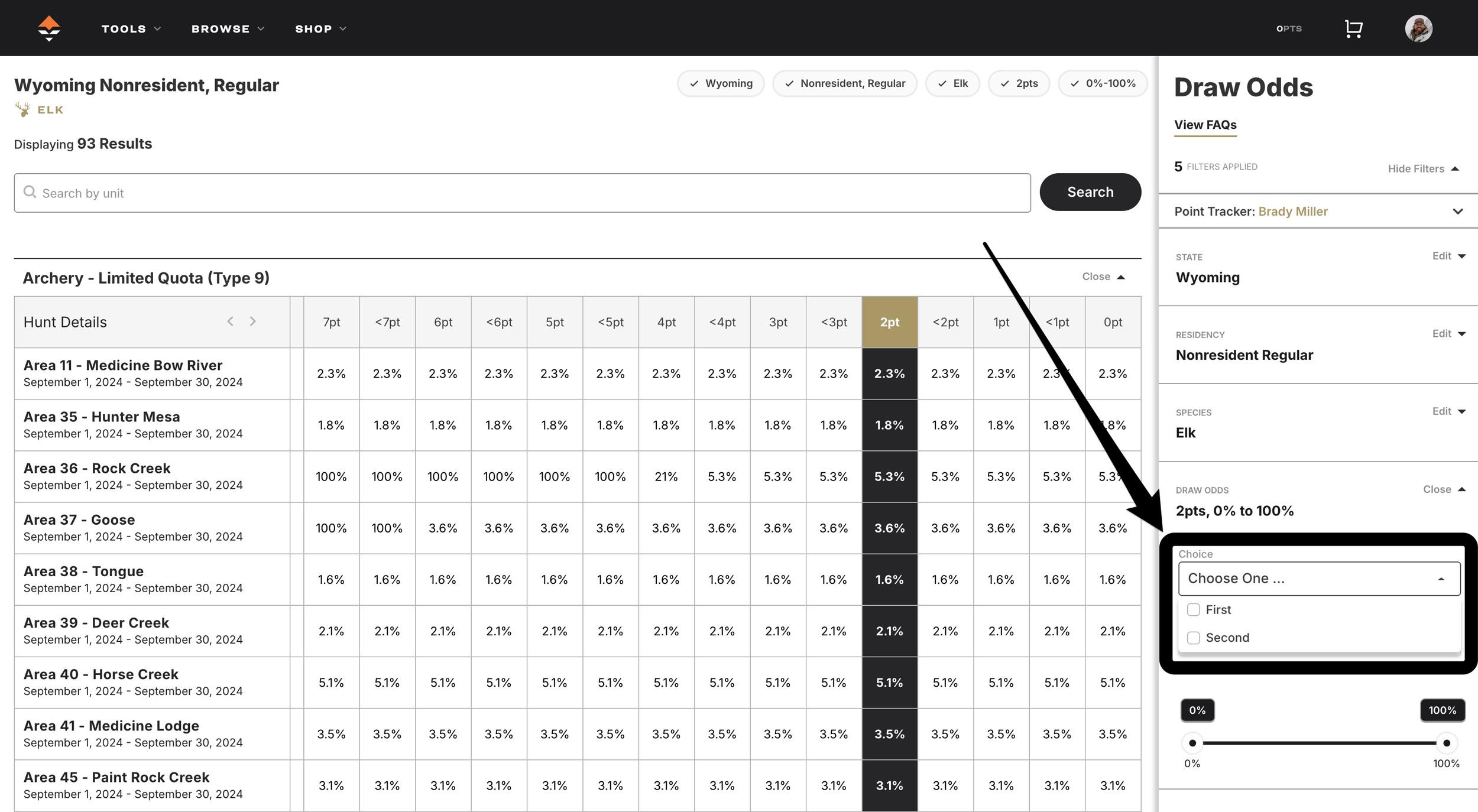Open the Tools menu
This screenshot has height=812, width=1478.
click(131, 28)
